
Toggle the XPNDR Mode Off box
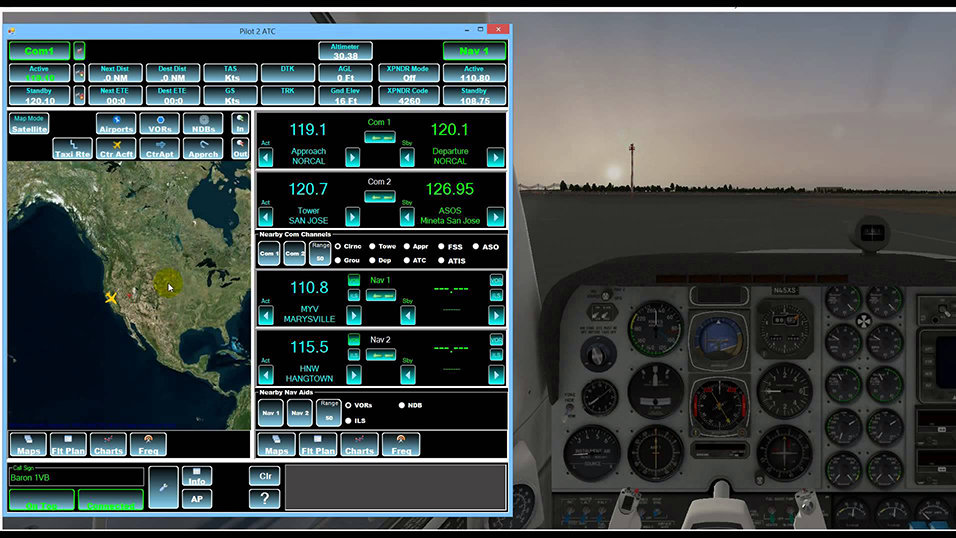[x=407, y=73]
